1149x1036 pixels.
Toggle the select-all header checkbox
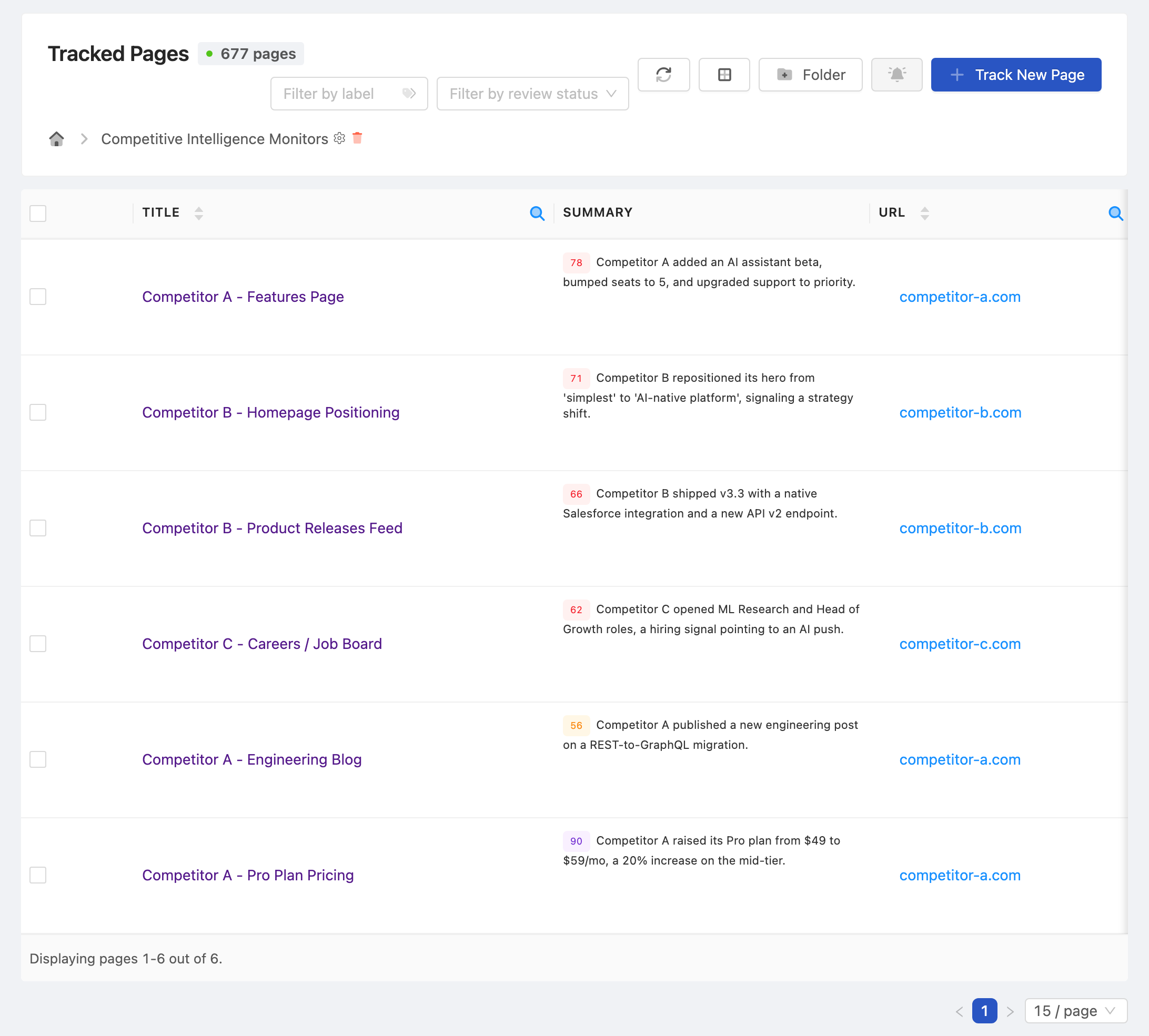coord(37,214)
